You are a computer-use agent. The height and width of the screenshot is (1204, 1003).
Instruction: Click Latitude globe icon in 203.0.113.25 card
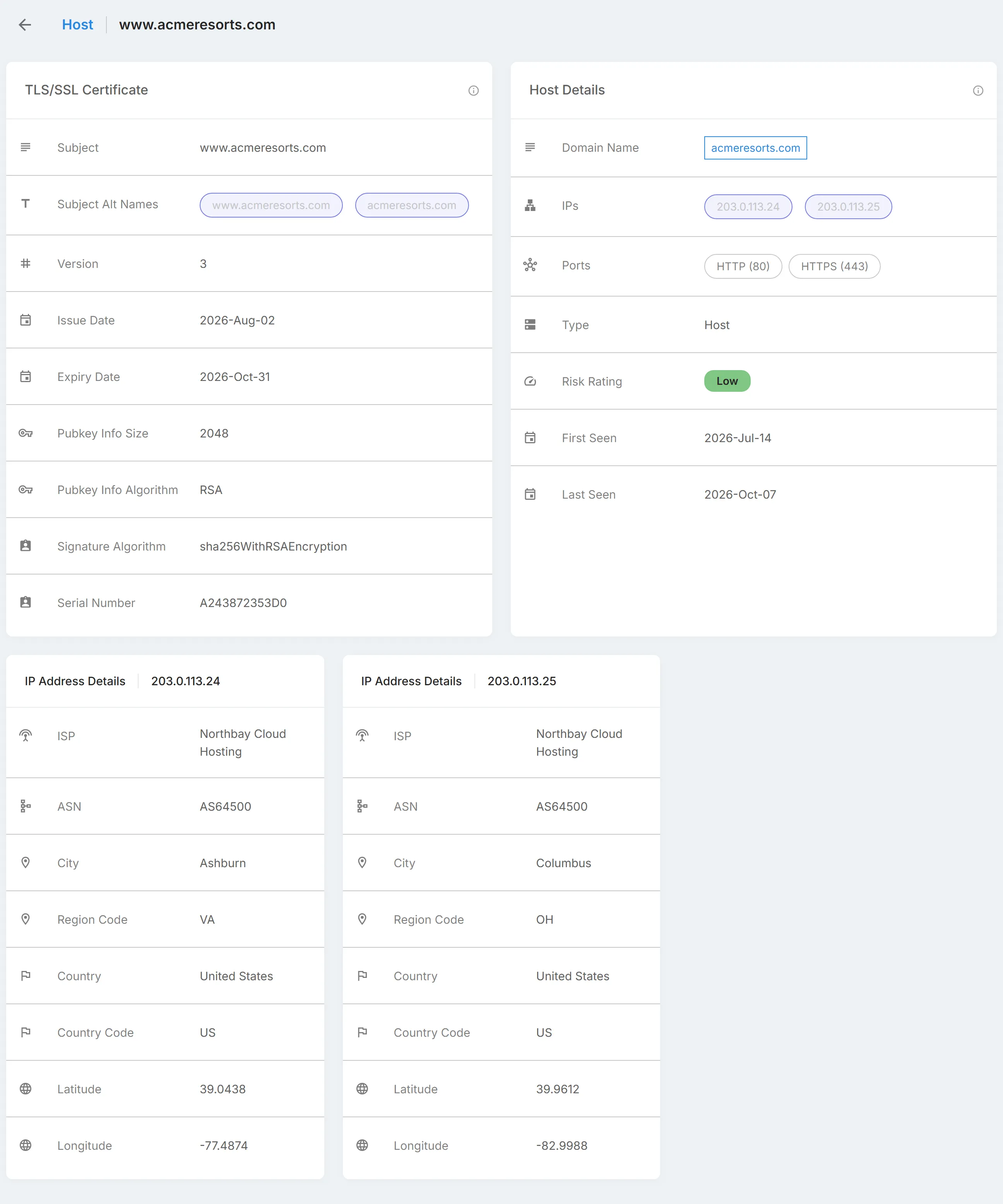[x=362, y=1088]
